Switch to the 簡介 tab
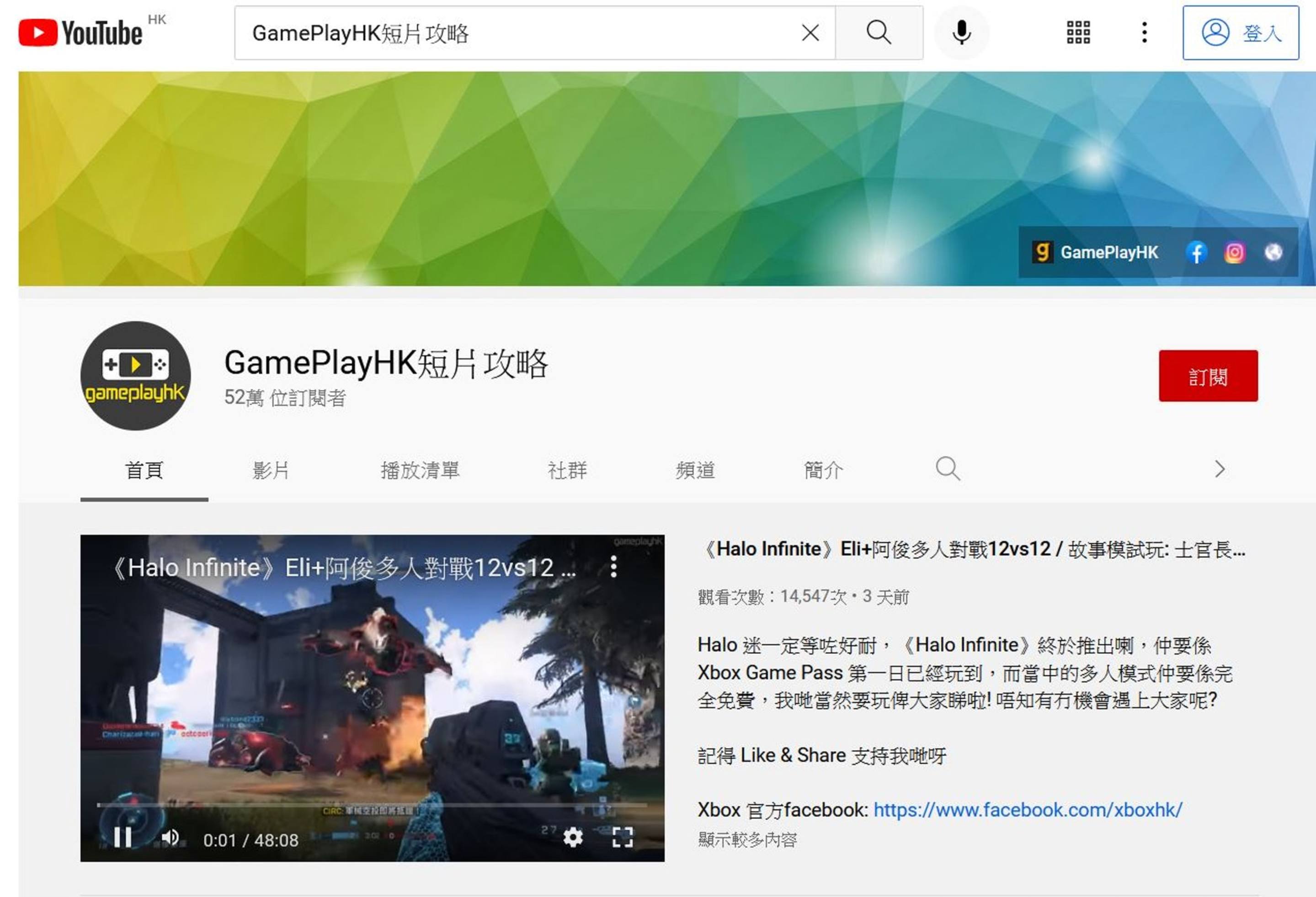Viewport: 1316px width, 897px height. click(x=823, y=470)
